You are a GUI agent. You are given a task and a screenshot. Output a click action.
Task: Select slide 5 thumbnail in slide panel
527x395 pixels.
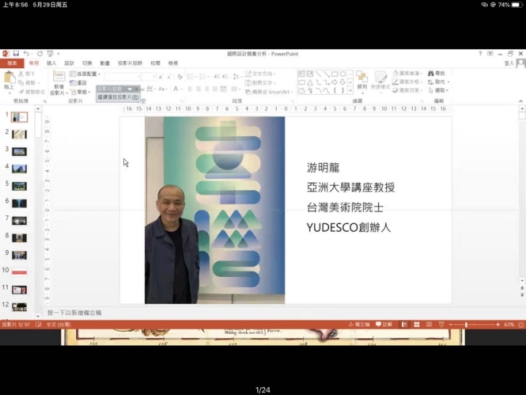pos(19,186)
